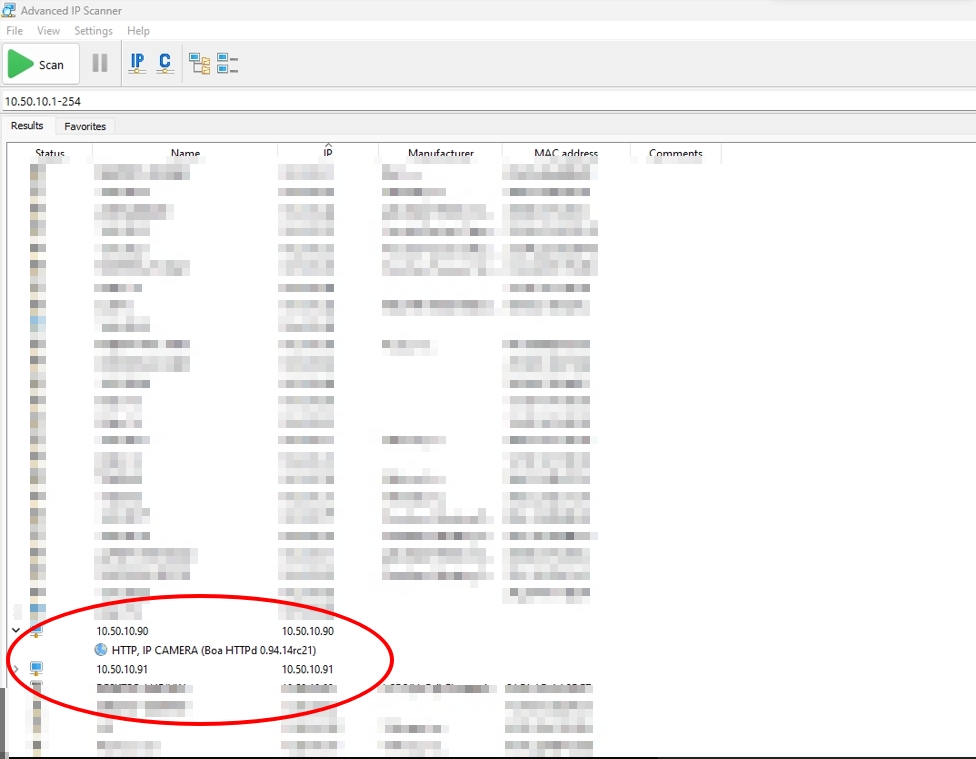Expand all results using toolbar tree icon
The image size is (976, 759).
pyautogui.click(x=200, y=64)
